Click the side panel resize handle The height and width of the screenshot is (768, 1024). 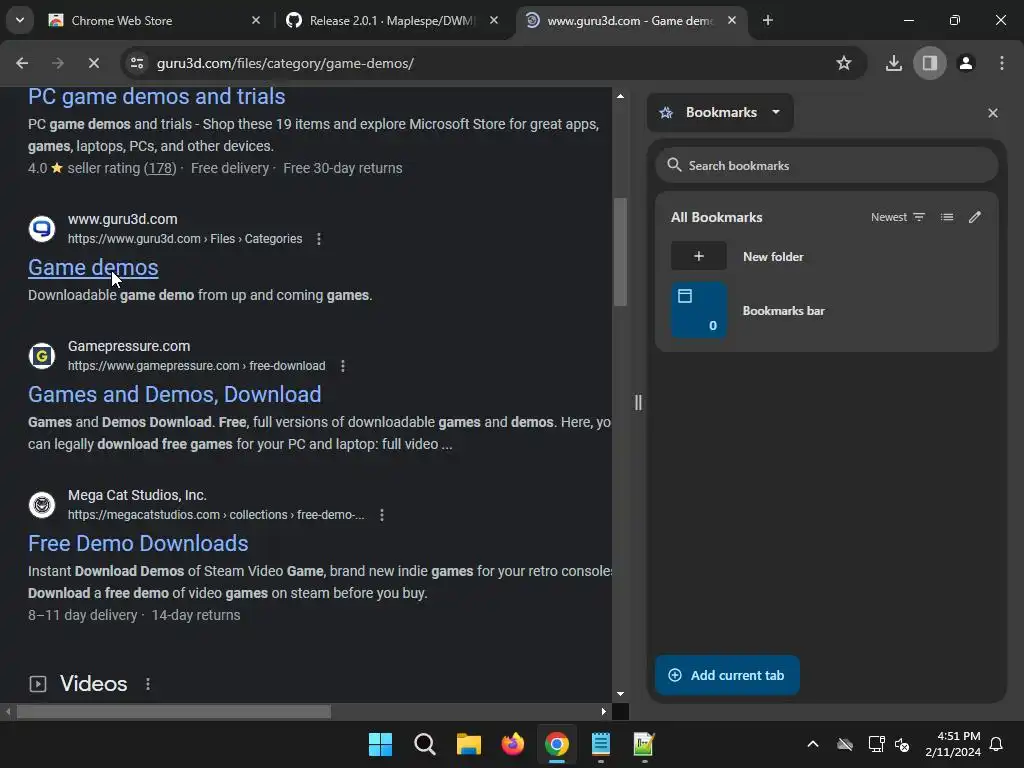(x=638, y=402)
